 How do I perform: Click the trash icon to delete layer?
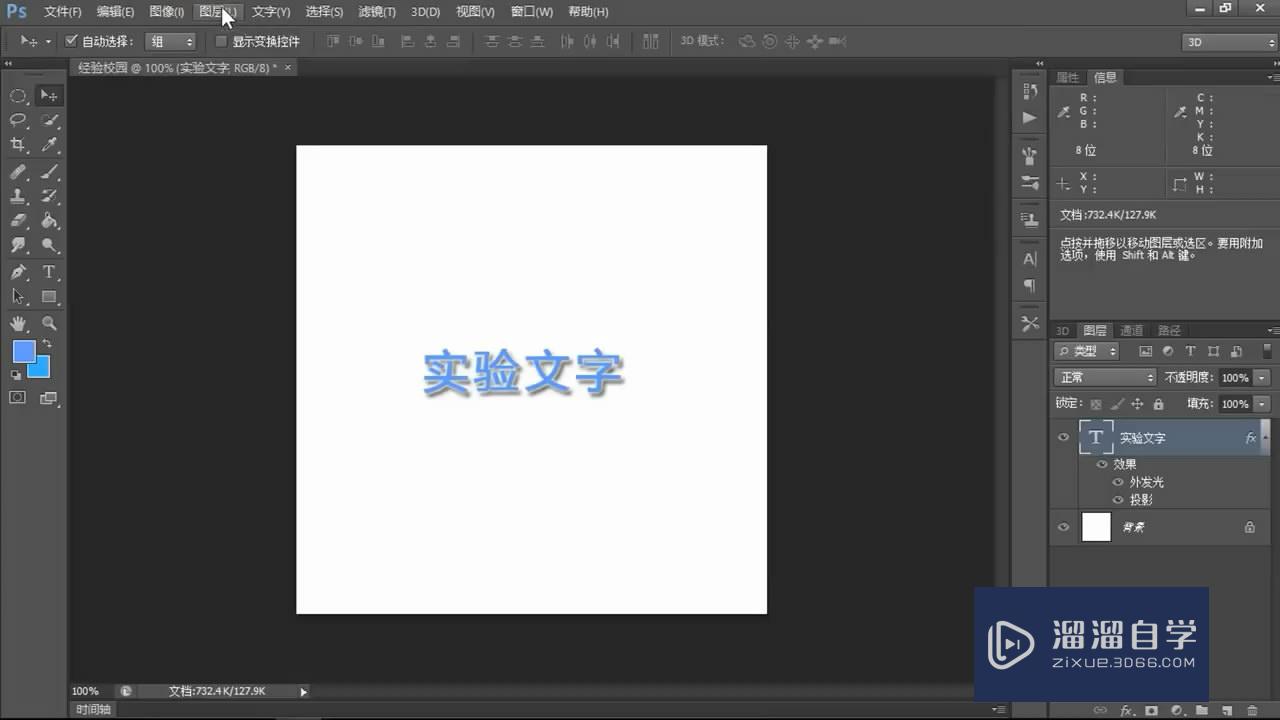1251,710
